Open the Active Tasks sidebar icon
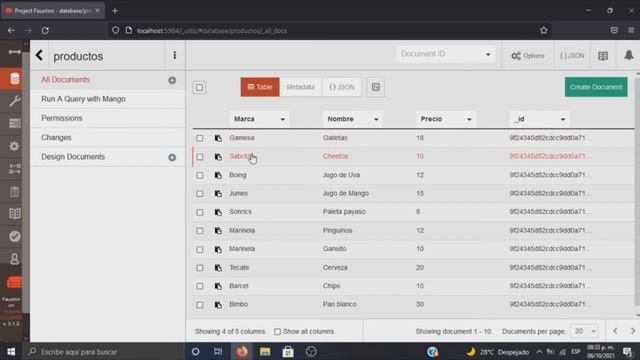This screenshot has width=640, height=360. pyautogui.click(x=15, y=123)
